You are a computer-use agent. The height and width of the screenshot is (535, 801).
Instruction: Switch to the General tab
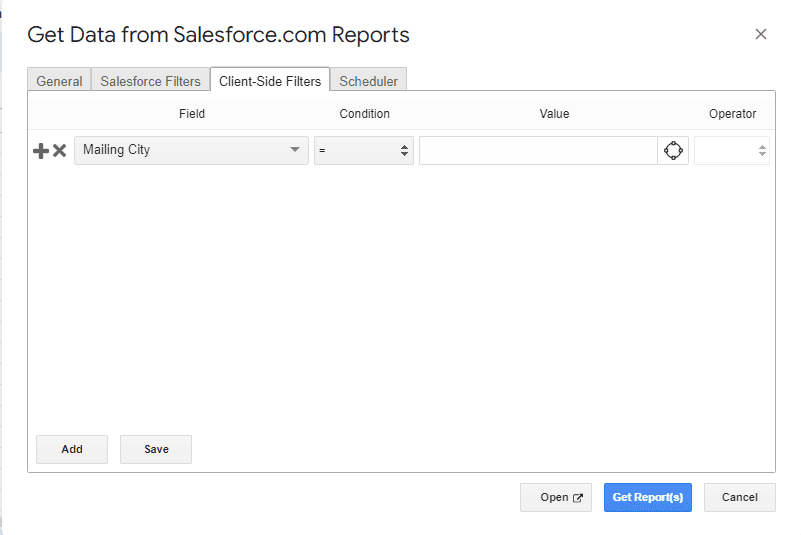[x=59, y=81]
